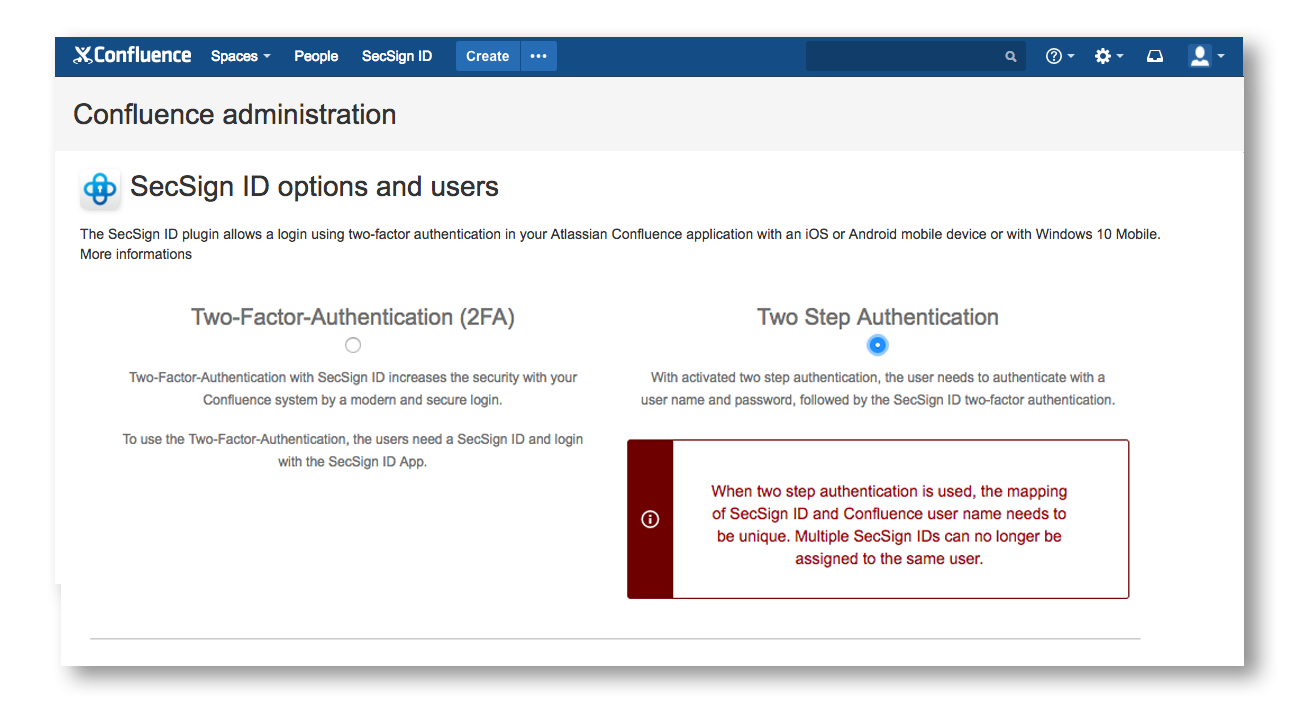Screen dimensions: 1299x705
Task: Open the More informations link
Action: point(135,253)
